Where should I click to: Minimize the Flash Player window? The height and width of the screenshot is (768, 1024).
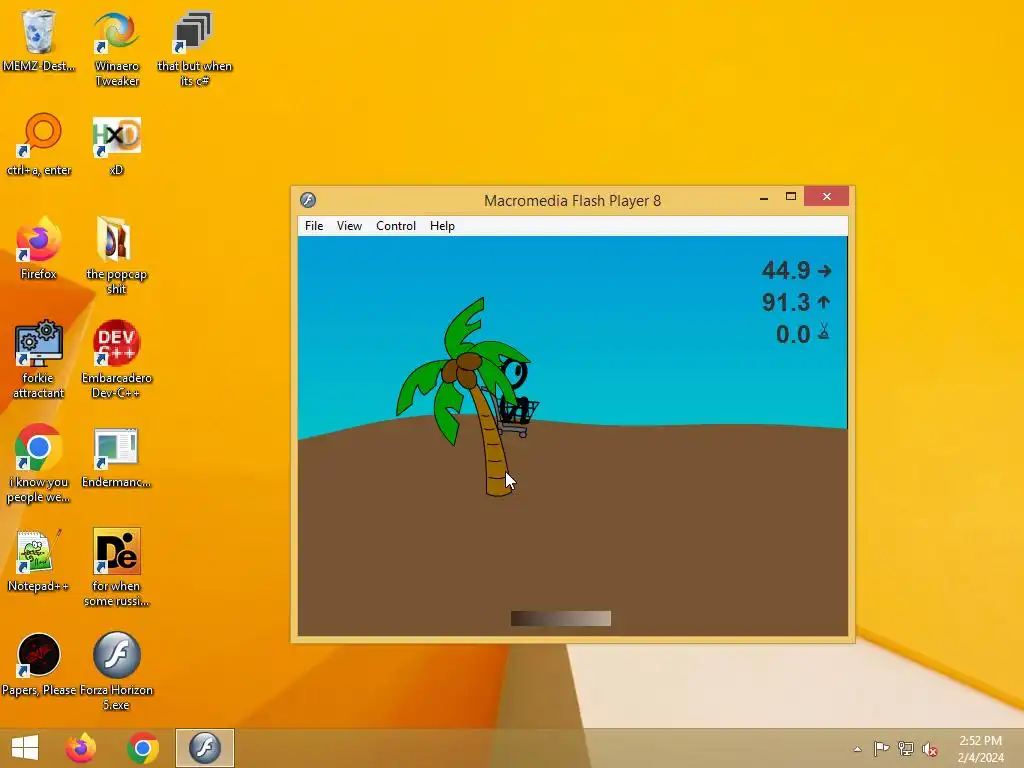(764, 197)
